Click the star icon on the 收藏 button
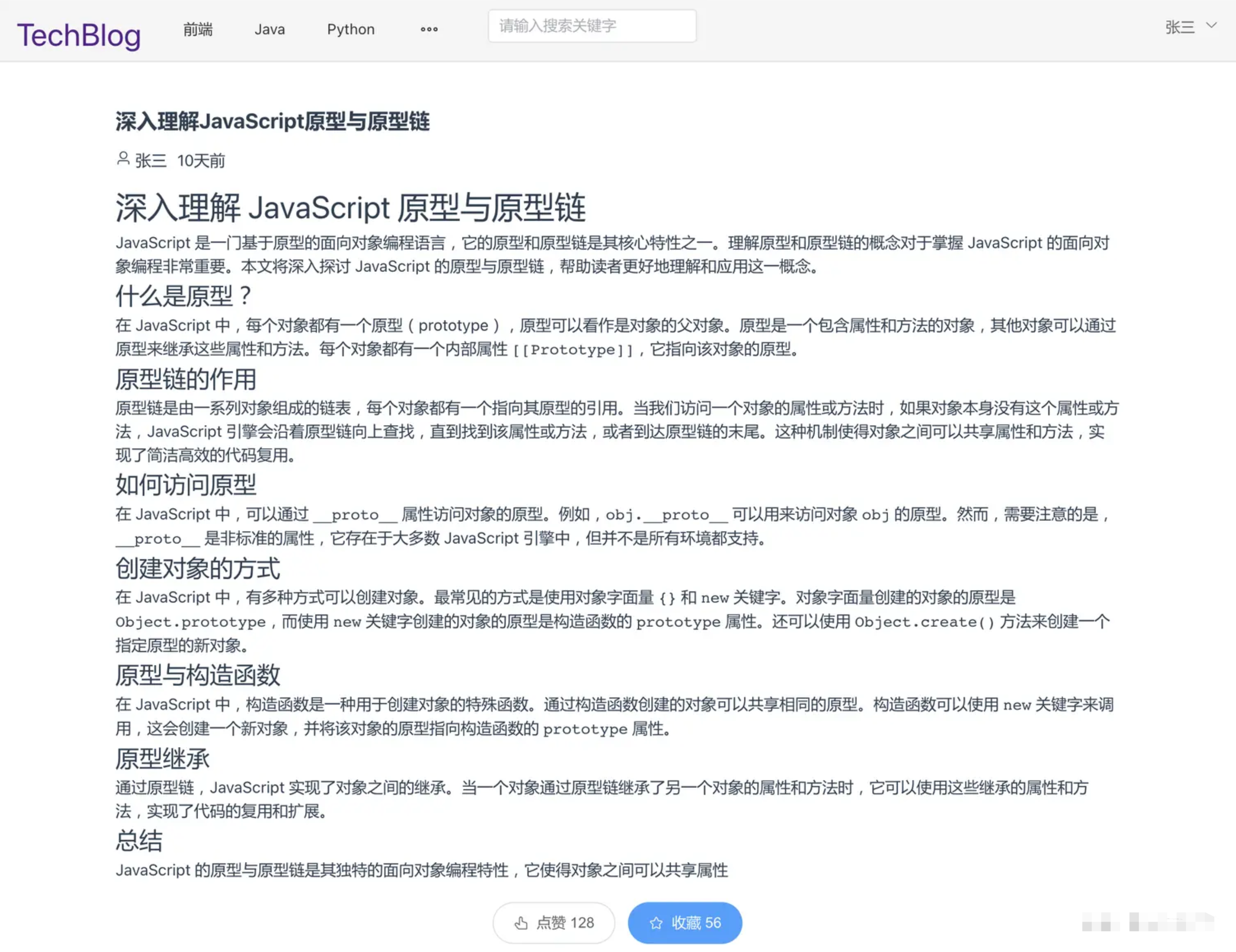 coord(657,923)
